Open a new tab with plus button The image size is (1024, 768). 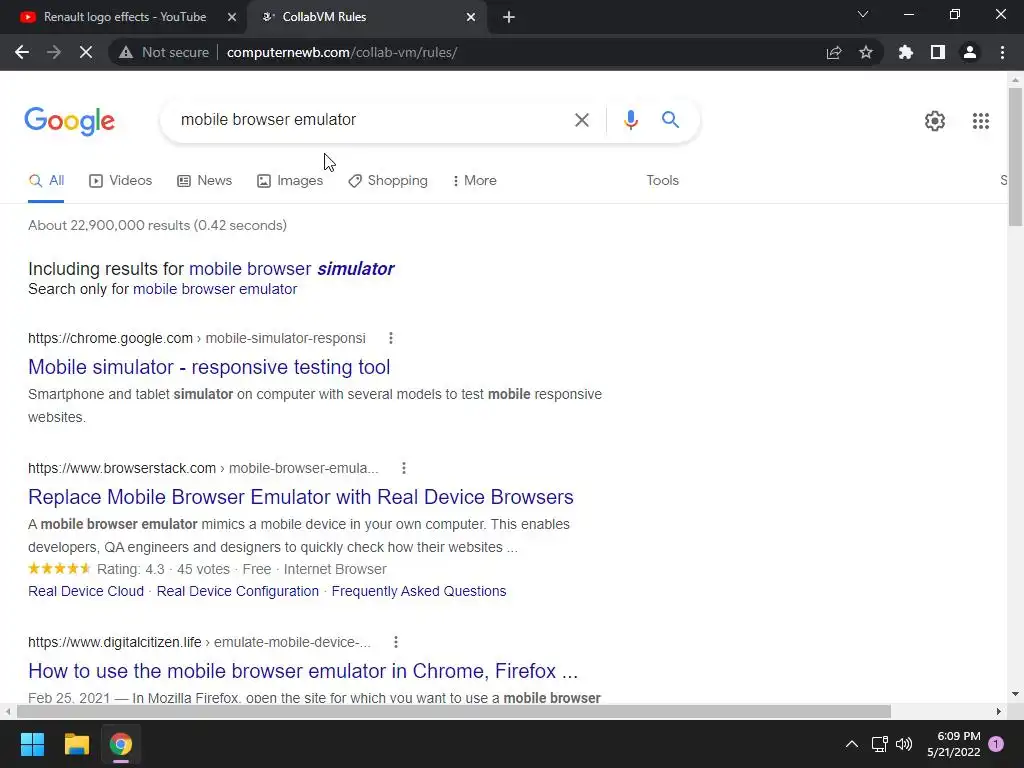click(509, 17)
